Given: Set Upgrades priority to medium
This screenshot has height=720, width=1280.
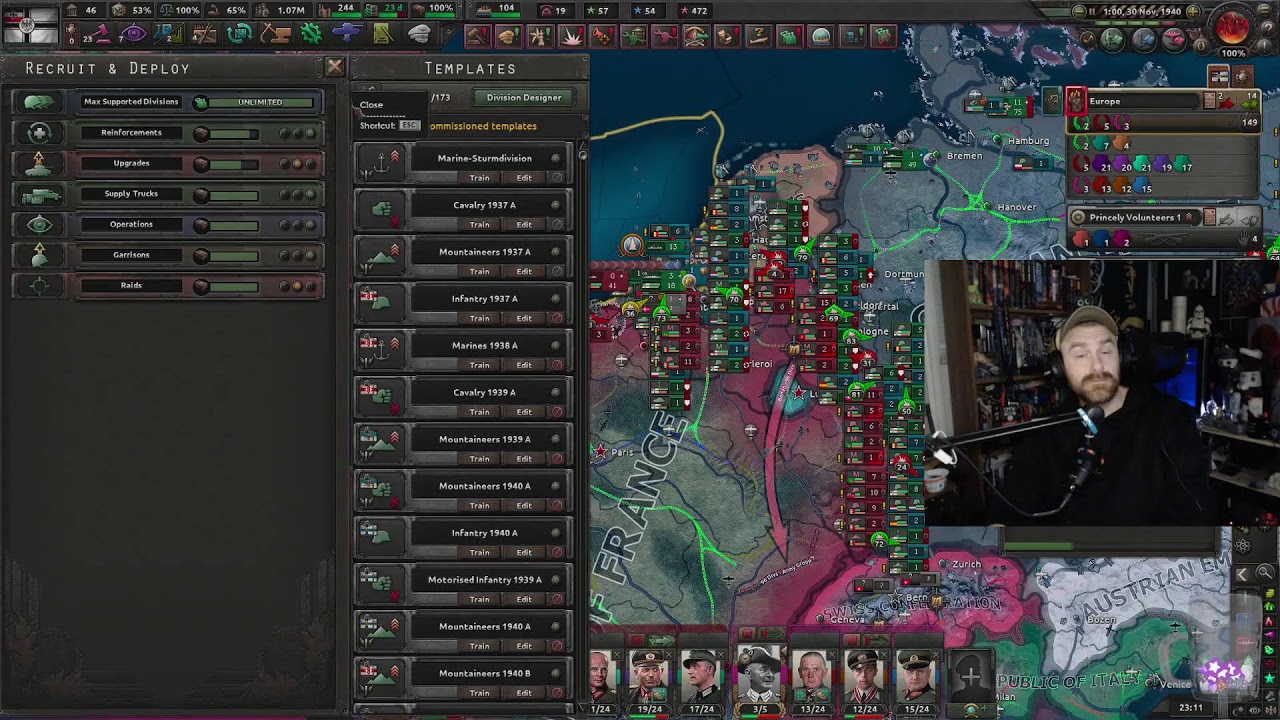Looking at the screenshot, I should point(297,164).
